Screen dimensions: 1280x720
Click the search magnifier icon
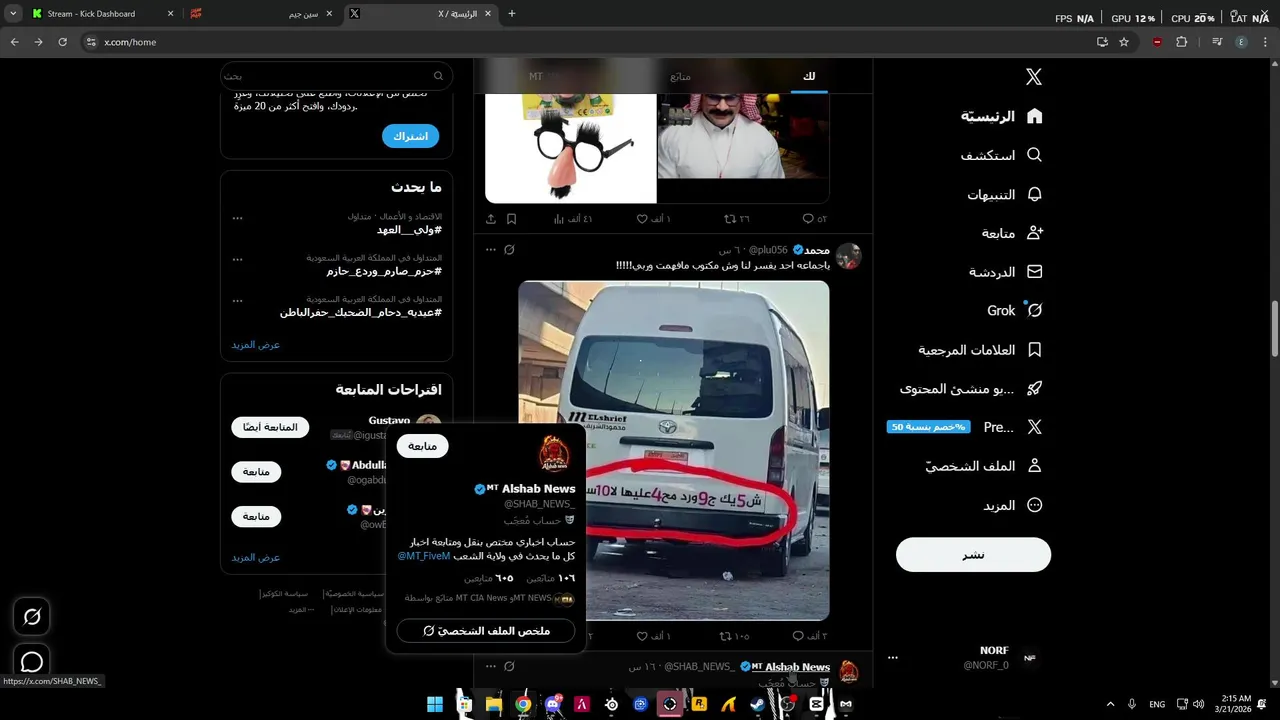point(438,76)
